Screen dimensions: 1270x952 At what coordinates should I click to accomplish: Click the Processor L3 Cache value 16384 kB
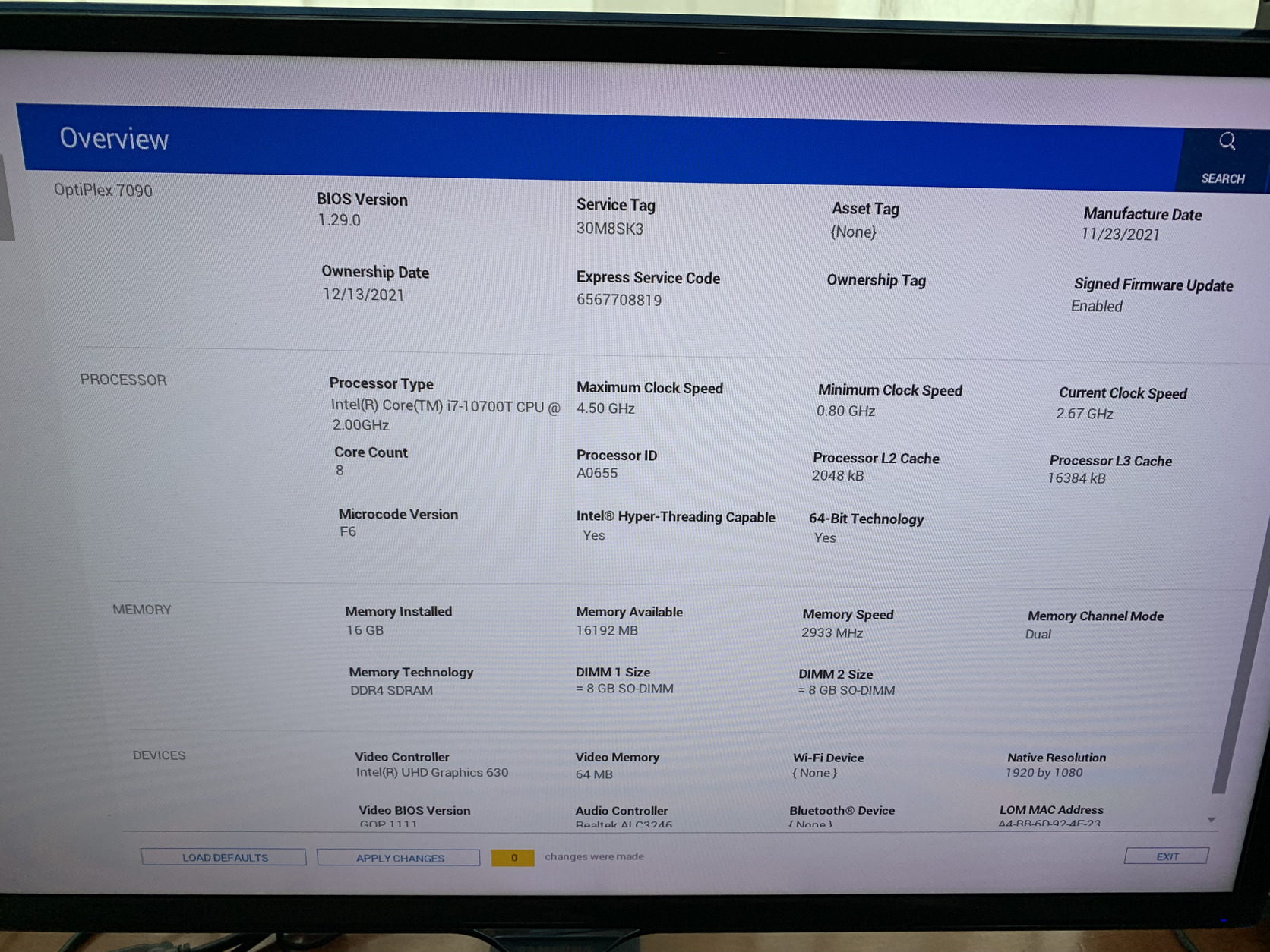click(1077, 478)
